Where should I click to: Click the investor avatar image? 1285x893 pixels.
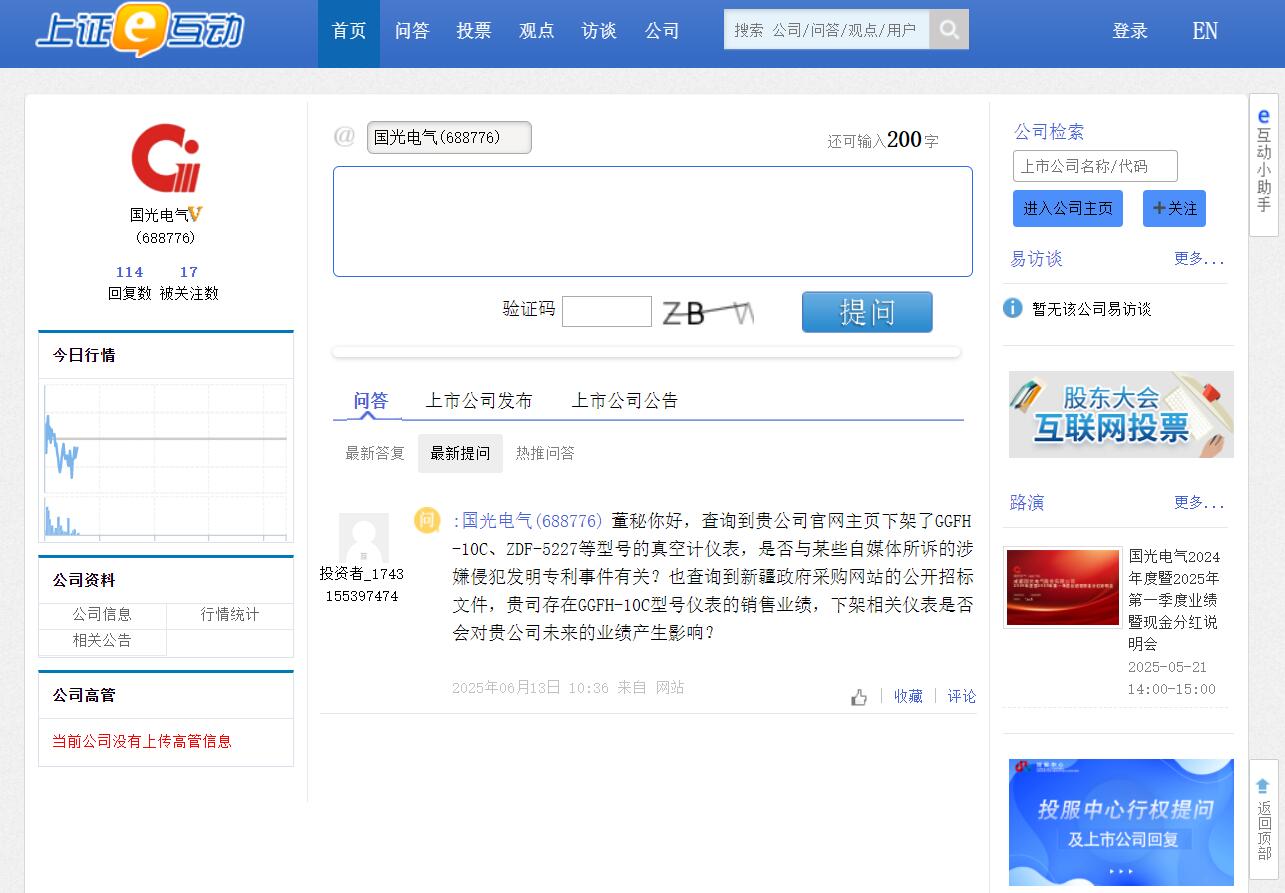point(363,538)
